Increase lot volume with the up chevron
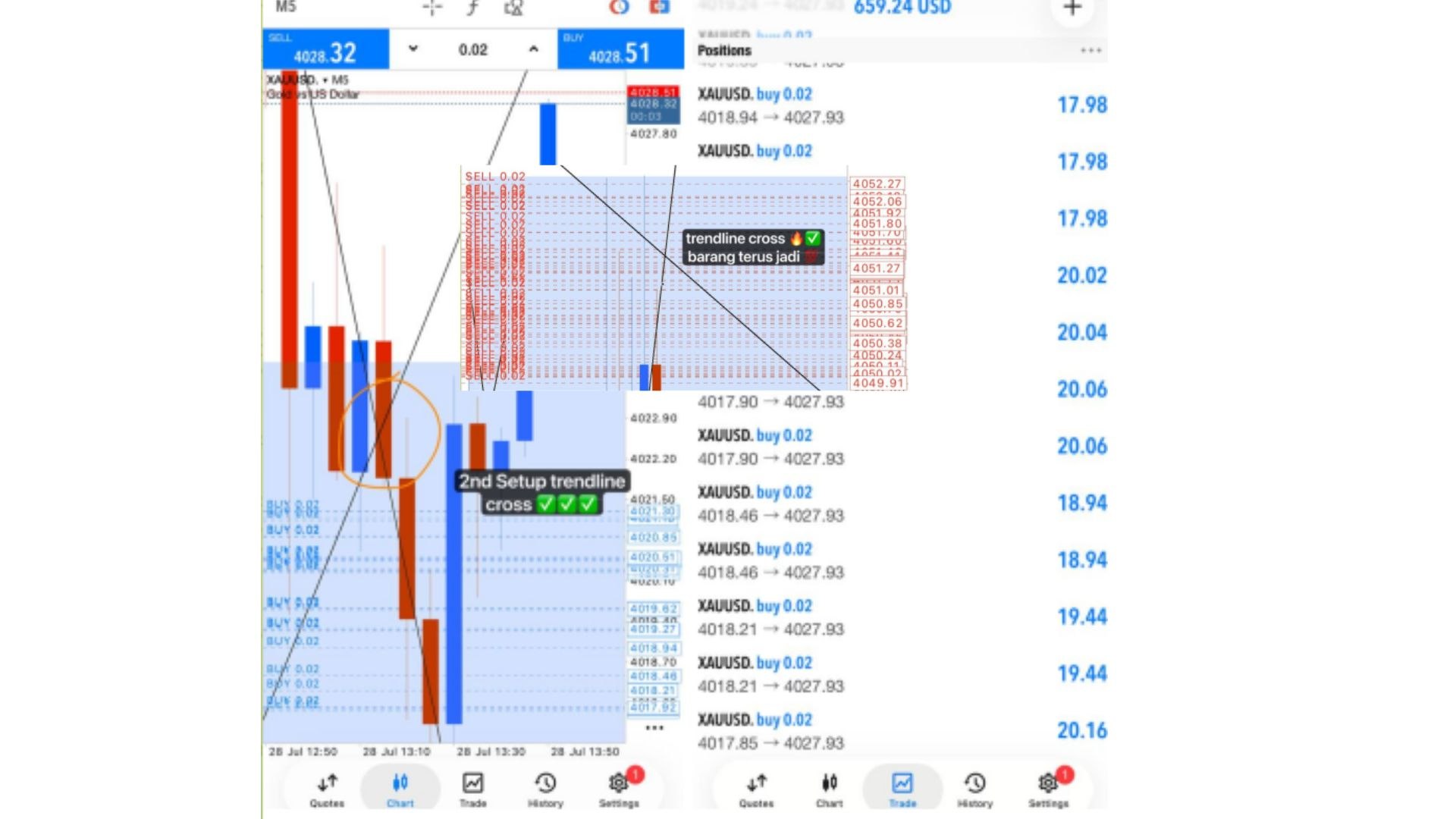 coord(534,49)
